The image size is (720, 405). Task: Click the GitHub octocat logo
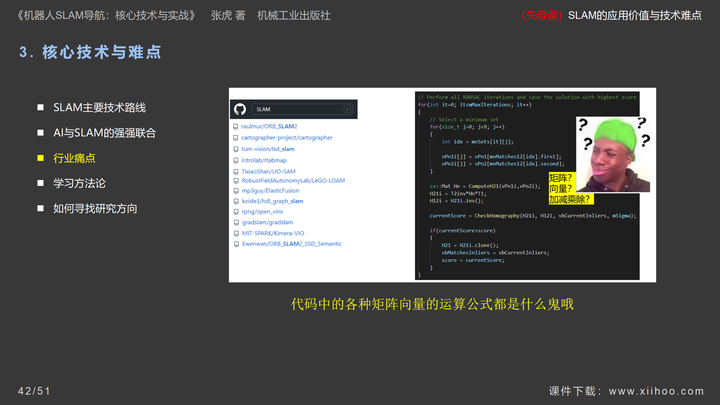pyautogui.click(x=240, y=109)
